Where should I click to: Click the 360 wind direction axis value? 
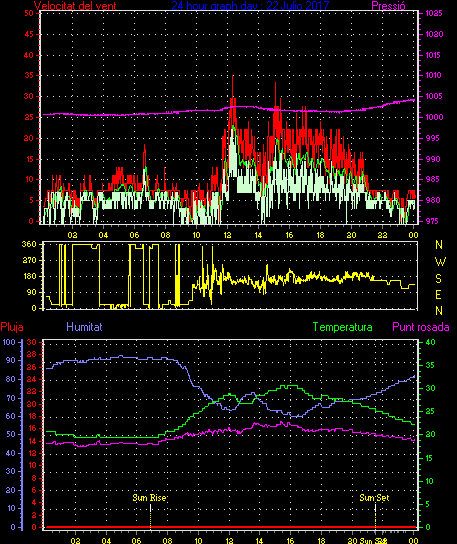[29, 244]
